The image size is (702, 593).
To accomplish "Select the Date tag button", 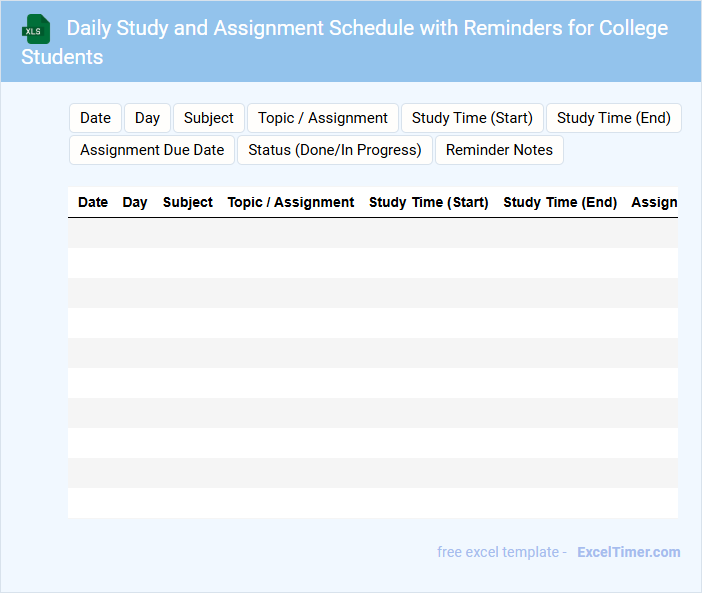I will (95, 118).
